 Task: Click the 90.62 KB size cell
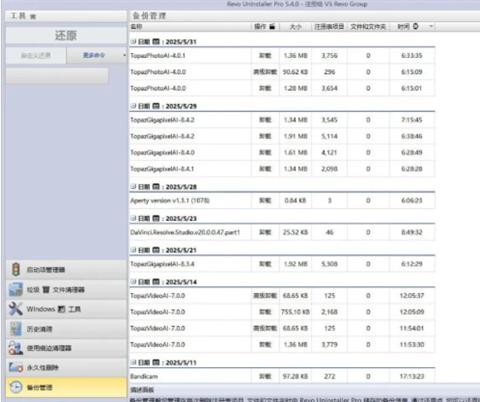pyautogui.click(x=295, y=72)
